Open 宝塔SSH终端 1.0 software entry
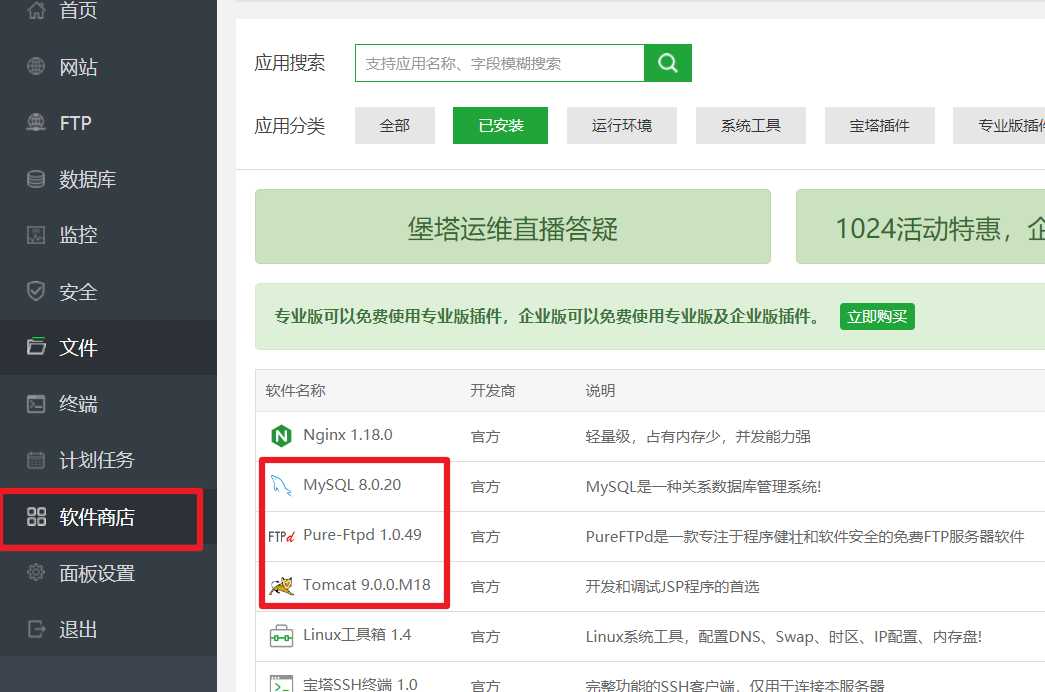 360,684
